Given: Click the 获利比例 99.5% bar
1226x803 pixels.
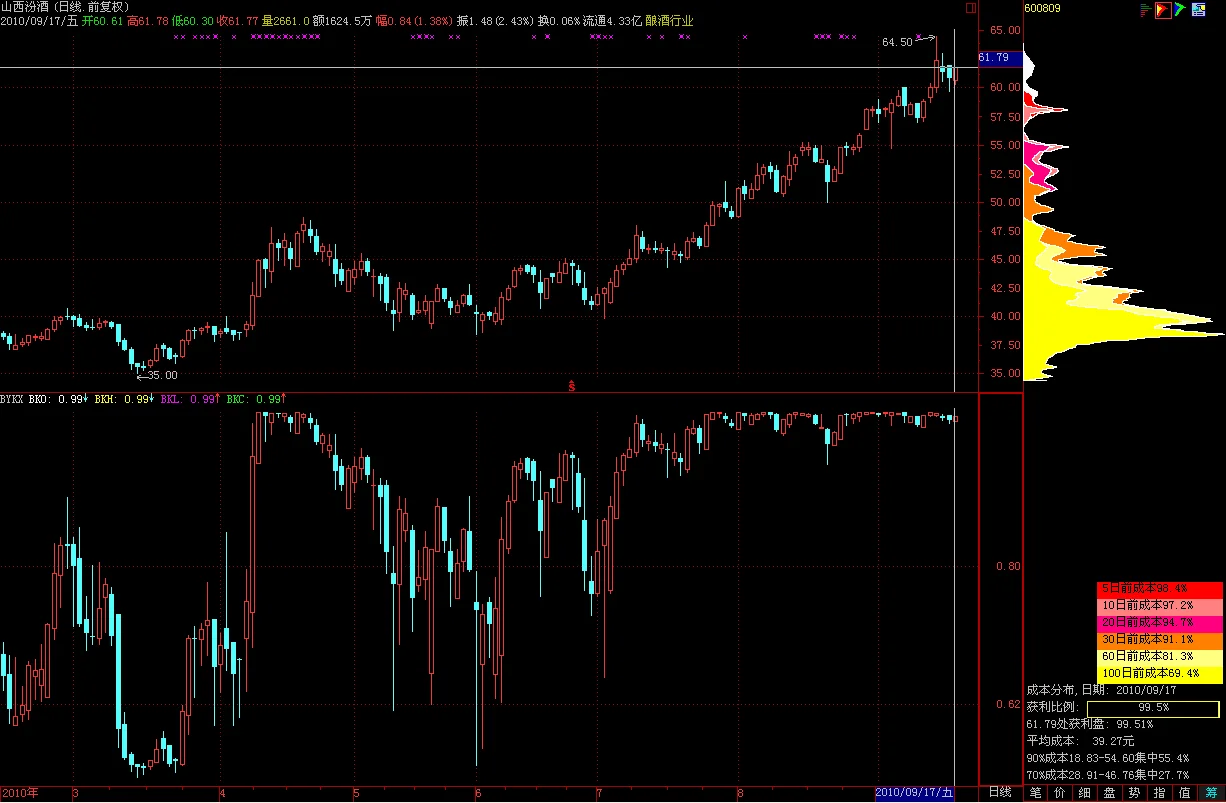Looking at the screenshot, I should click(x=1154, y=707).
